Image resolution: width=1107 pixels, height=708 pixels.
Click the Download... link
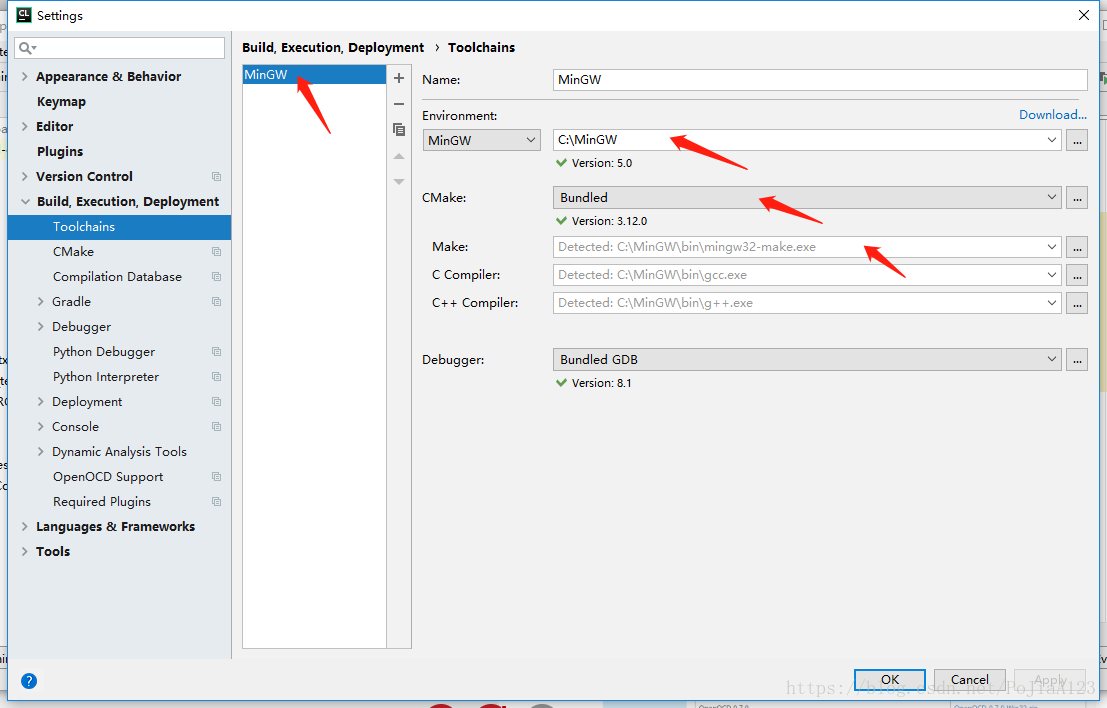(1053, 114)
